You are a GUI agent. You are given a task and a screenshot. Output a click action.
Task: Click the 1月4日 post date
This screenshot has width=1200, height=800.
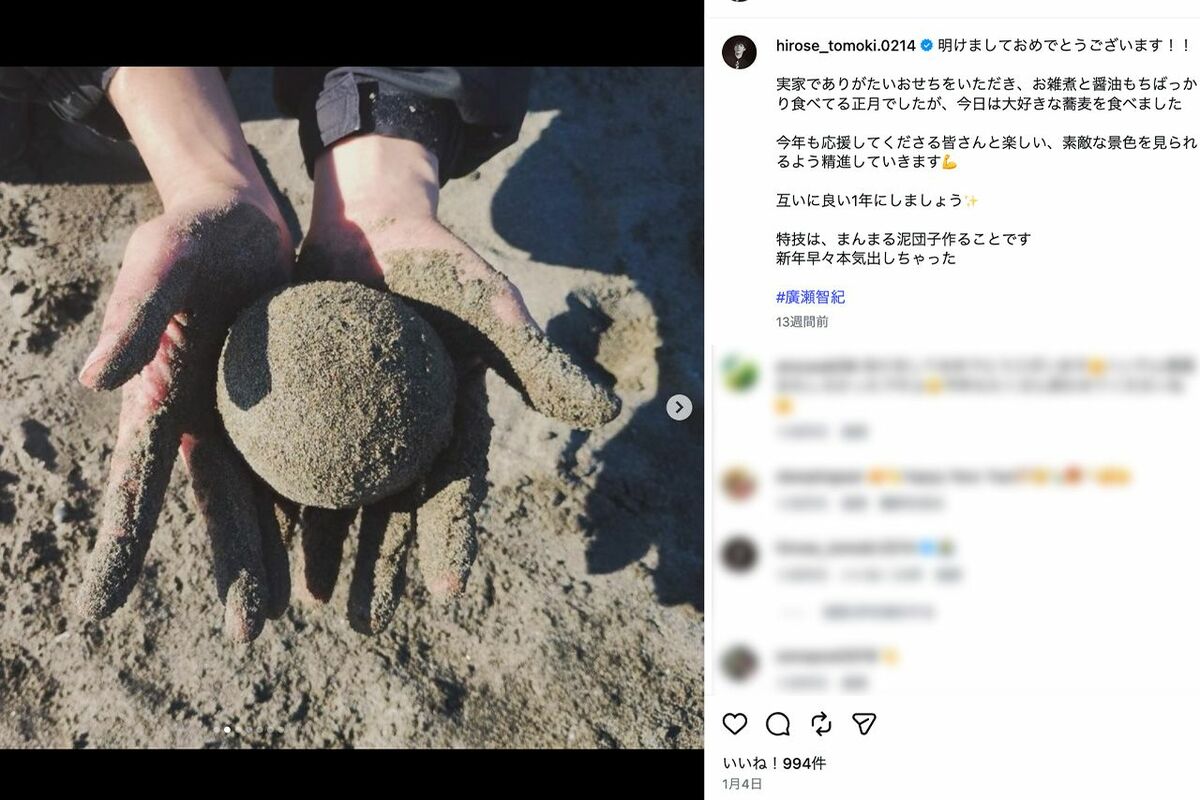[742, 784]
